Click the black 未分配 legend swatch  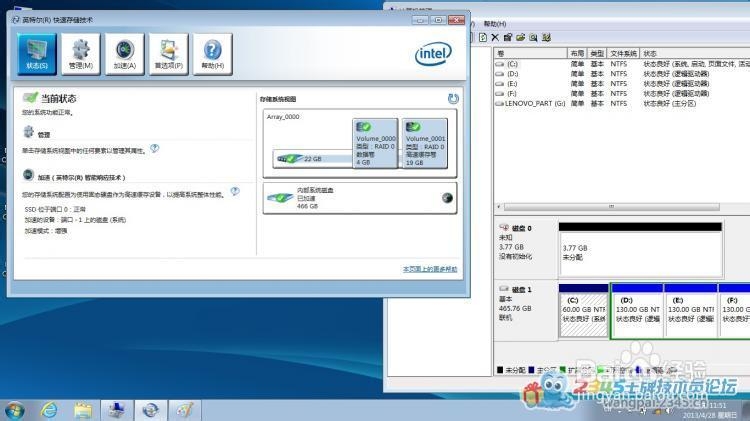(x=500, y=370)
